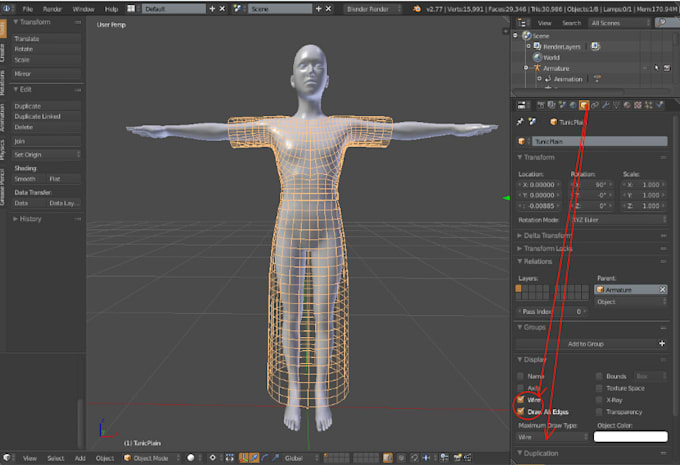Click the Properties editor type icon
Viewport: 680px width, 465px height.
[x=522, y=105]
